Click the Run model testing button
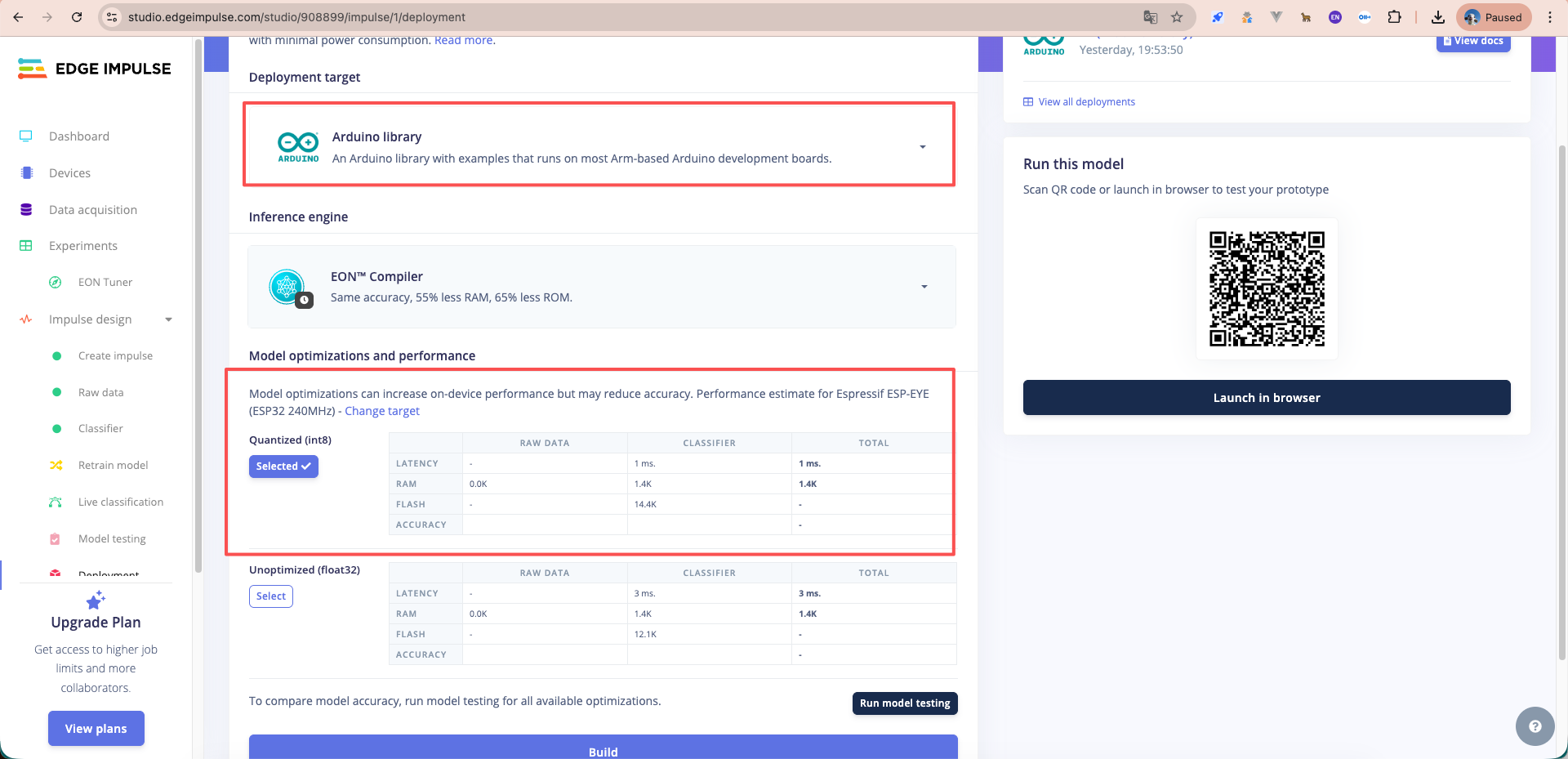This screenshot has width=1568, height=759. 904,703
